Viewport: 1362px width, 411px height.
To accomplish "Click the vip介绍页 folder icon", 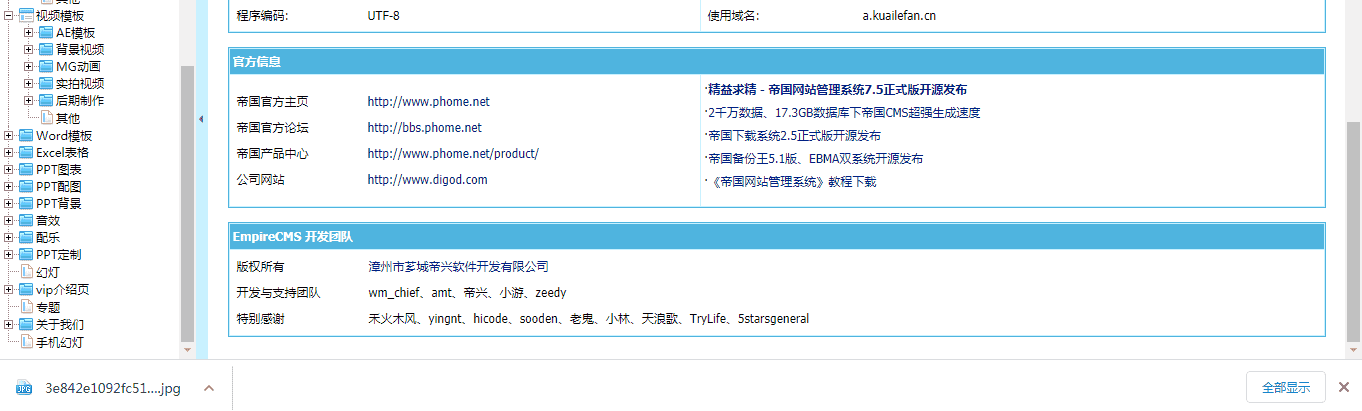I will point(27,289).
